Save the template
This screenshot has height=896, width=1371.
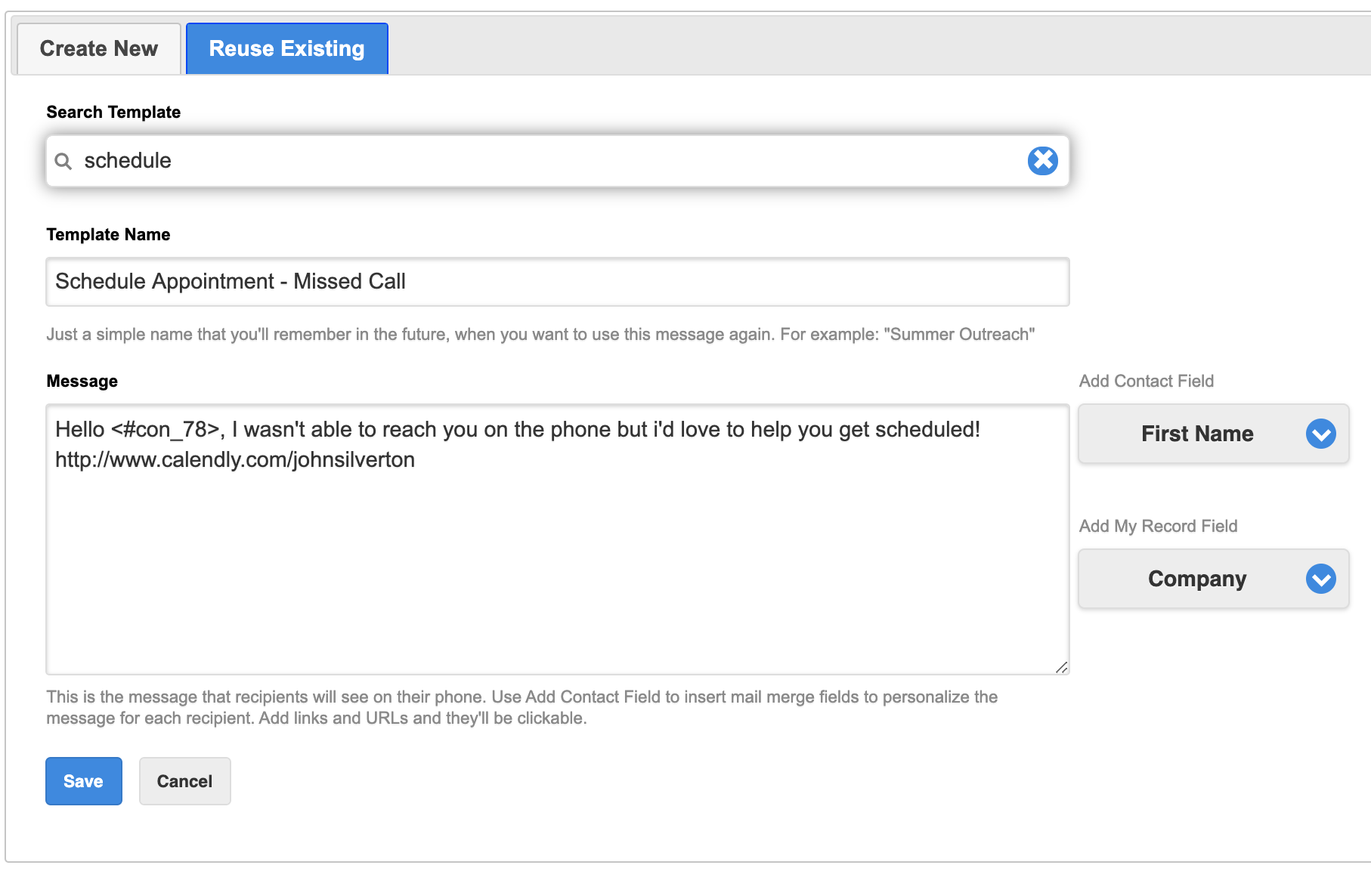coord(84,781)
